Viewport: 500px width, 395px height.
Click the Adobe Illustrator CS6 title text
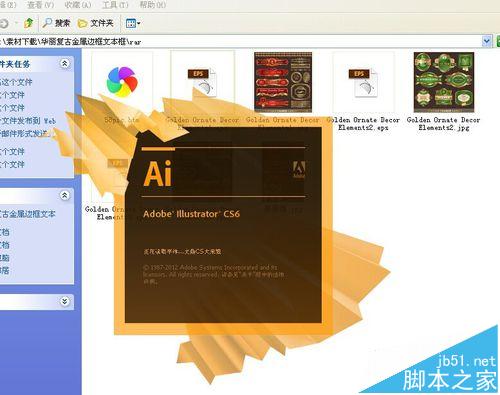[x=191, y=214]
